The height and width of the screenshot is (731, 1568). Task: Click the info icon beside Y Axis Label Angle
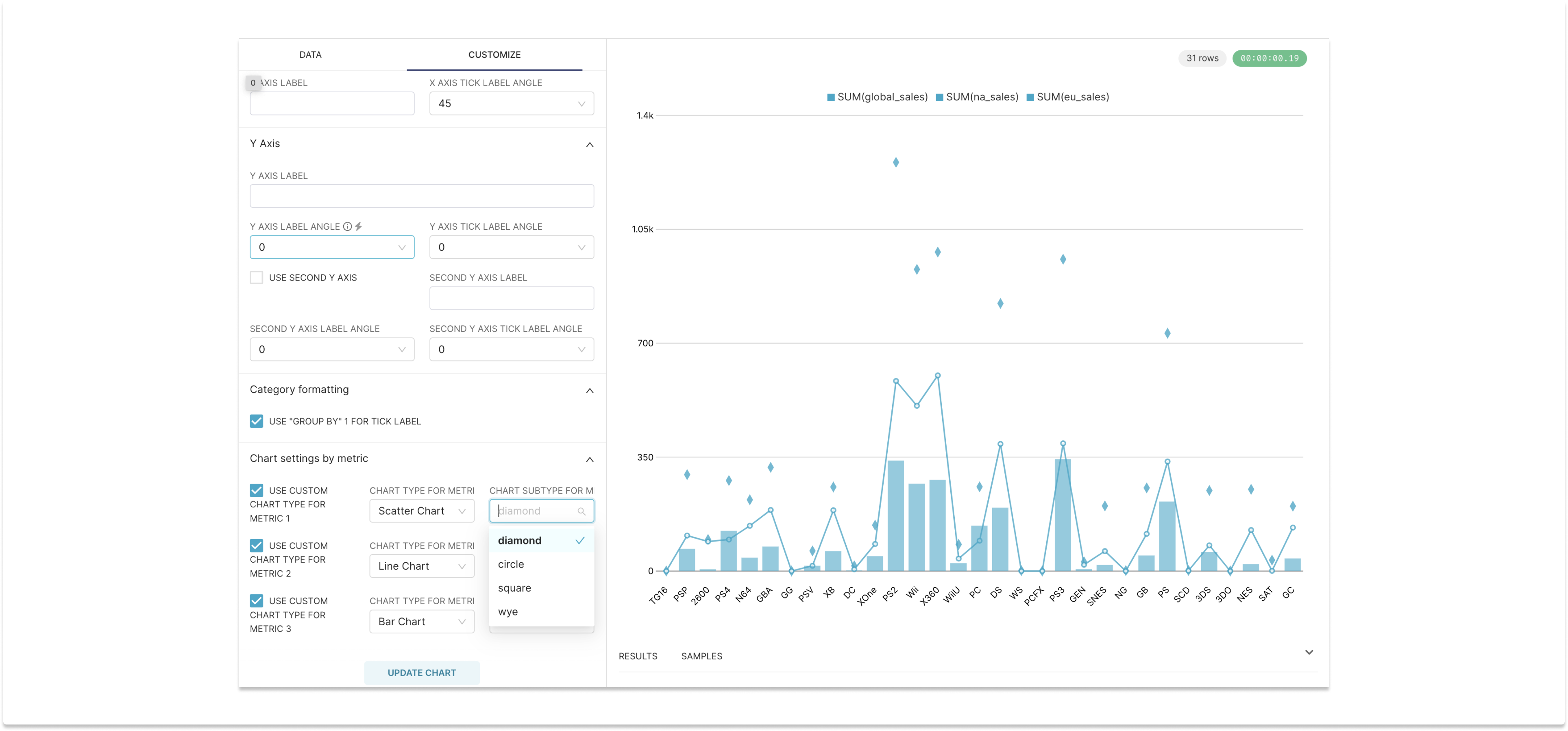347,226
